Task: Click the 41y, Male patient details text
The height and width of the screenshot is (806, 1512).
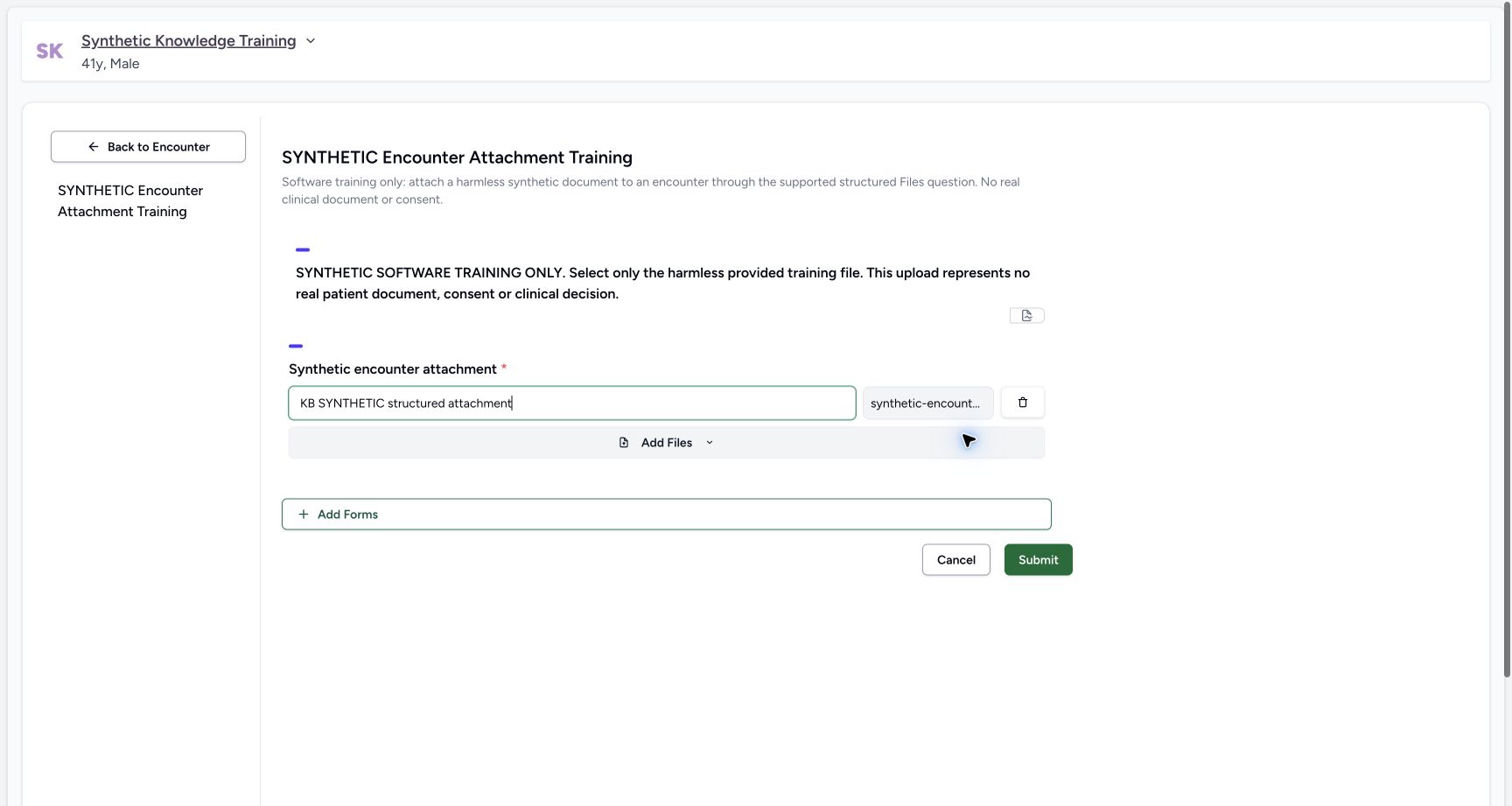Action: click(x=110, y=64)
